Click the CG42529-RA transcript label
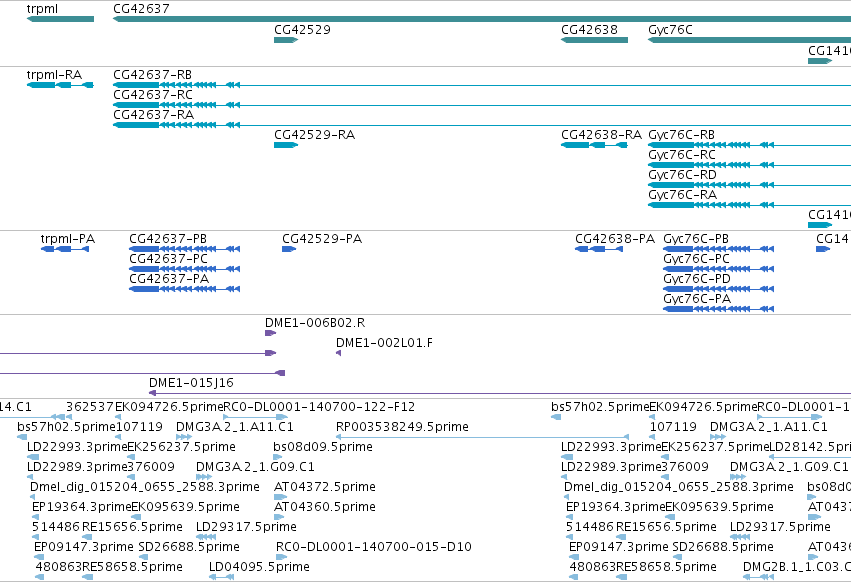Screen dimensions: 851x582 click(315, 135)
